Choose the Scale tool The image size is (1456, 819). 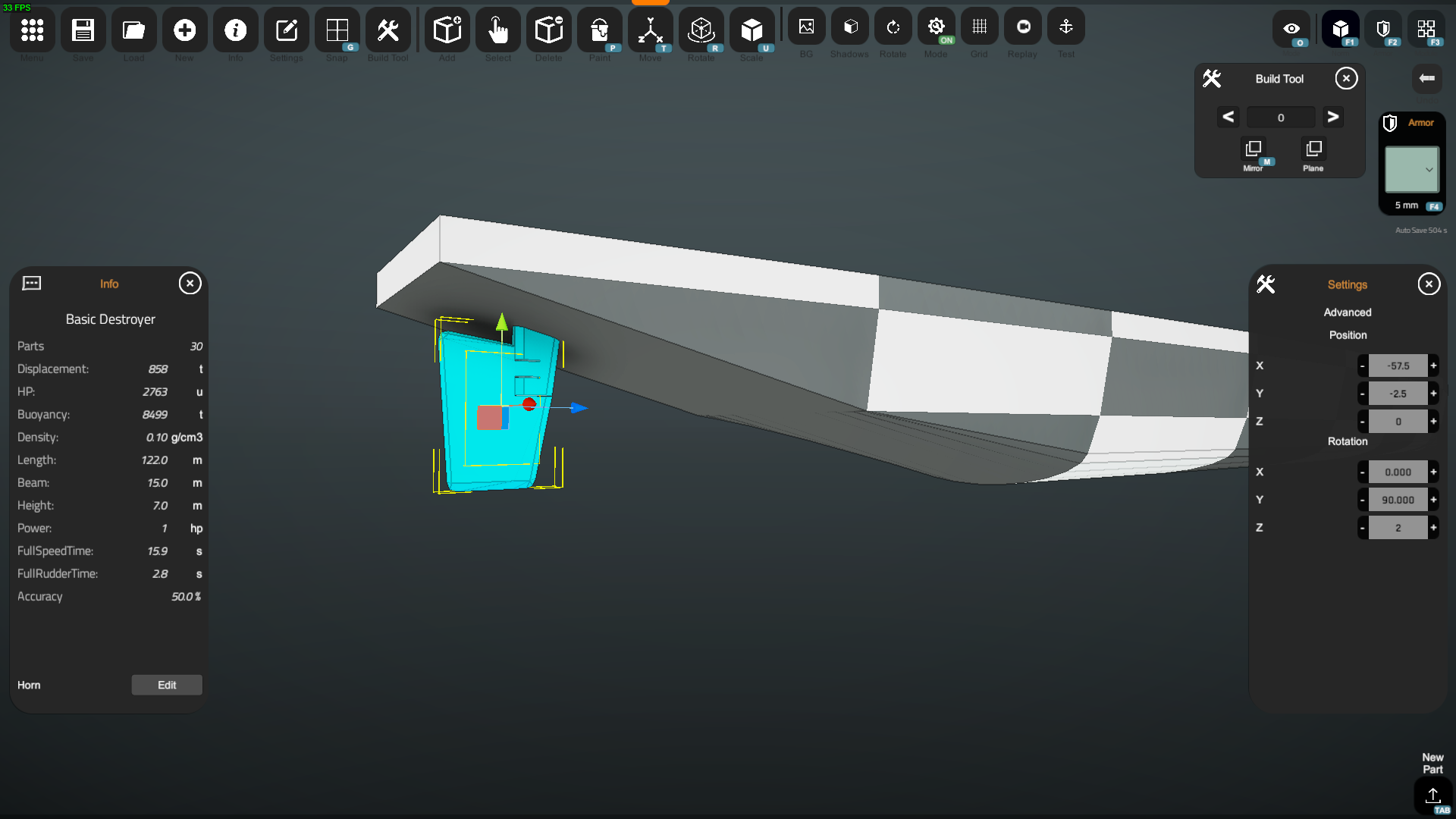coord(752,31)
